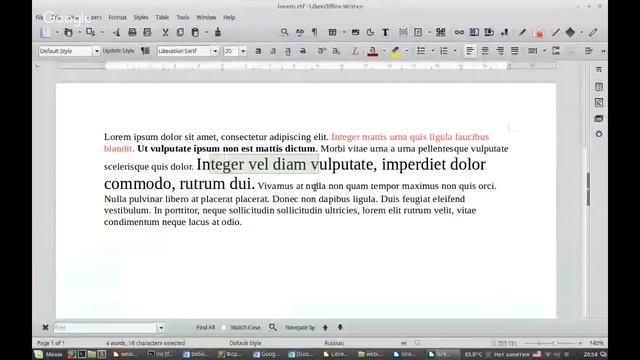This screenshot has height=360, width=640.
Task: Click Find Previous up arrow
Action: pyautogui.click(x=325, y=328)
